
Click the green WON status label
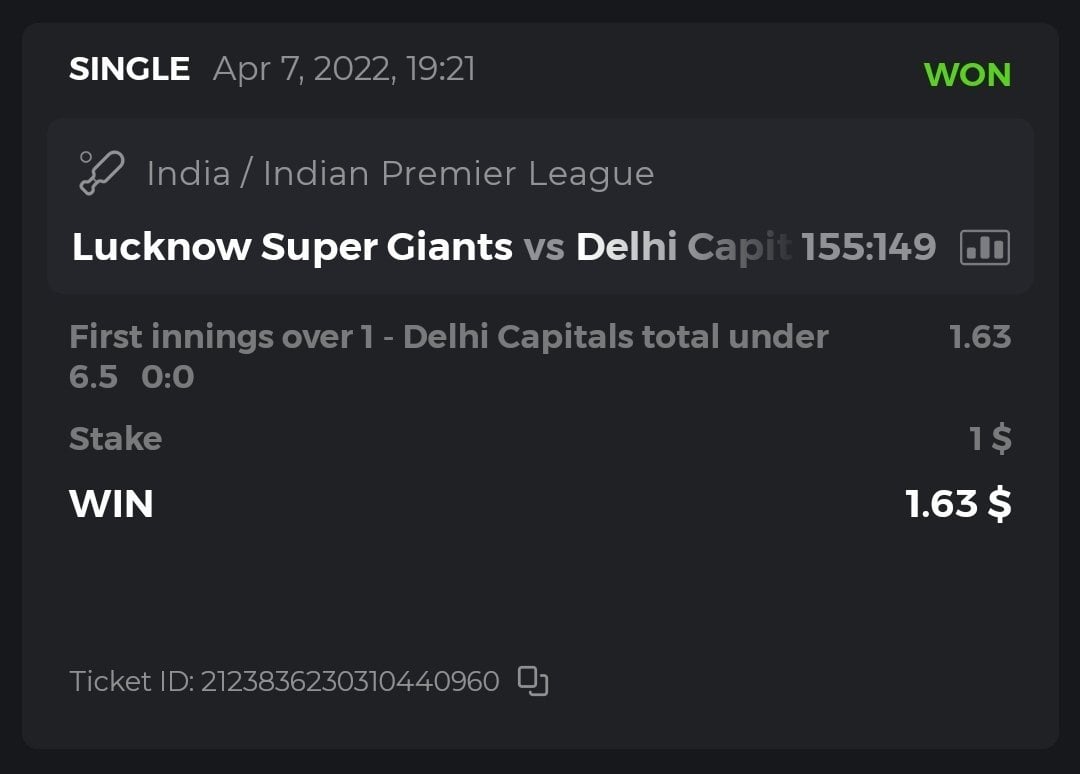(x=967, y=75)
